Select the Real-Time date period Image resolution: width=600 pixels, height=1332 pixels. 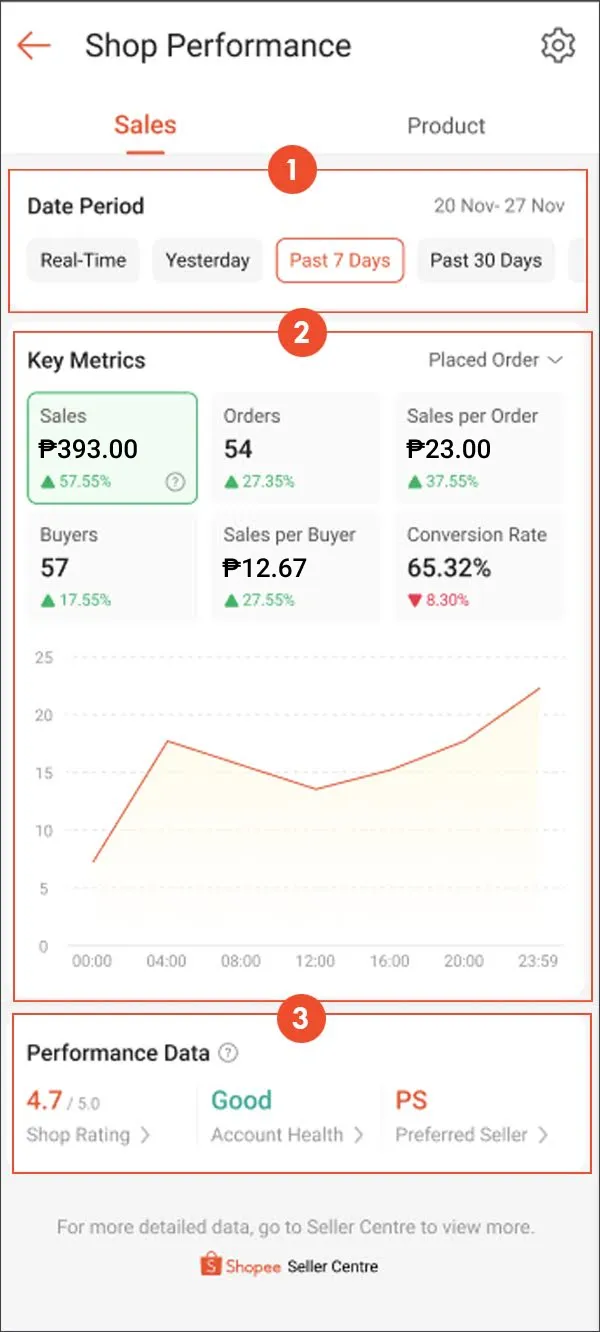(83, 261)
